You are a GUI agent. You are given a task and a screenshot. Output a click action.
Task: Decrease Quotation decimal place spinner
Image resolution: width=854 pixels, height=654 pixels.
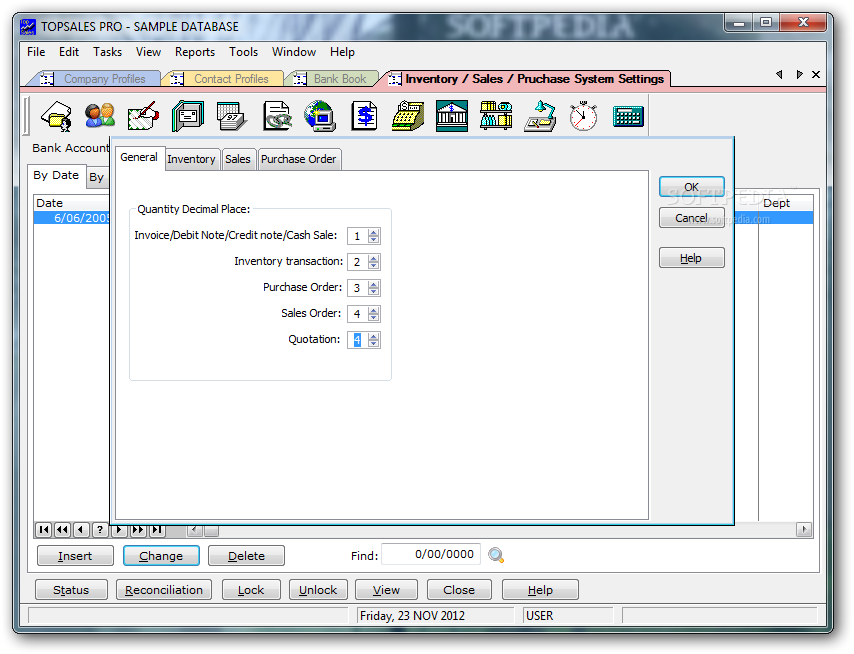(x=374, y=344)
